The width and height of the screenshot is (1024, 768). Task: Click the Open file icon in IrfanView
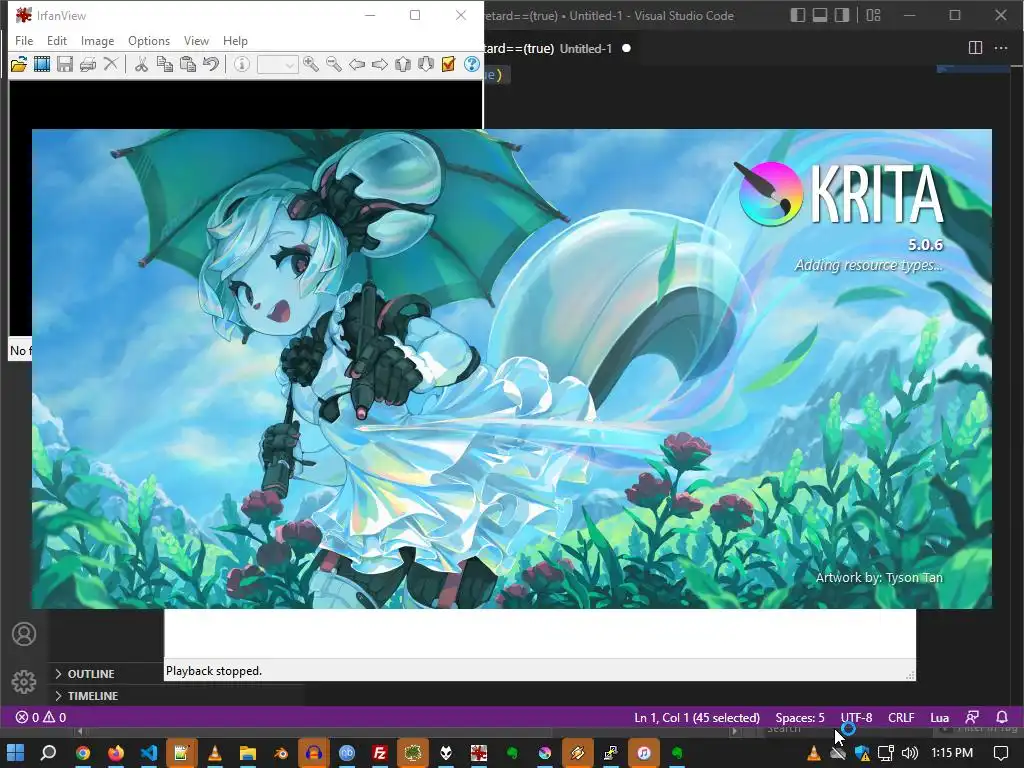pos(19,64)
